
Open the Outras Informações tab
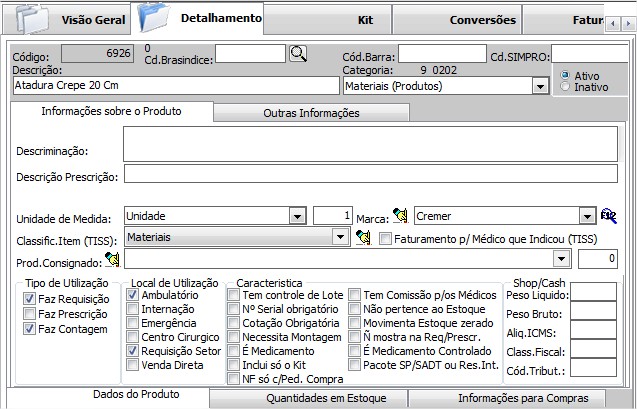coord(311,113)
